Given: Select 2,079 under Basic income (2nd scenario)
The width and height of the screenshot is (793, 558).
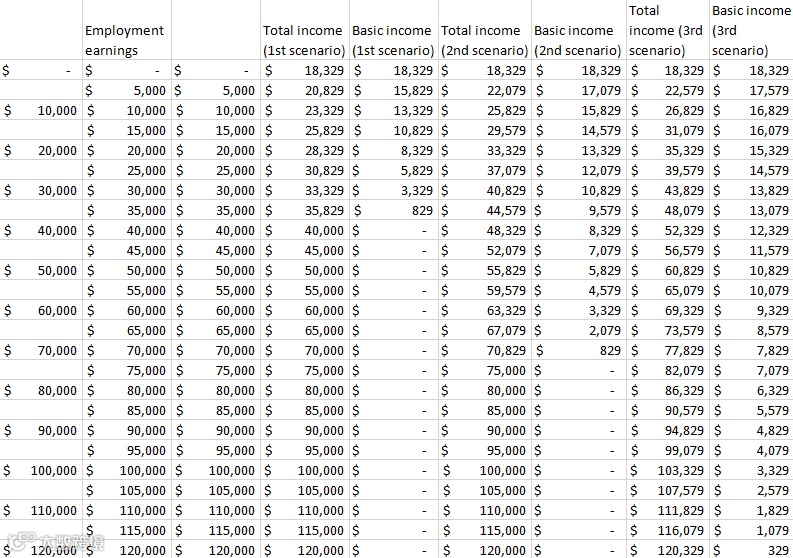Looking at the screenshot, I should [x=604, y=330].
